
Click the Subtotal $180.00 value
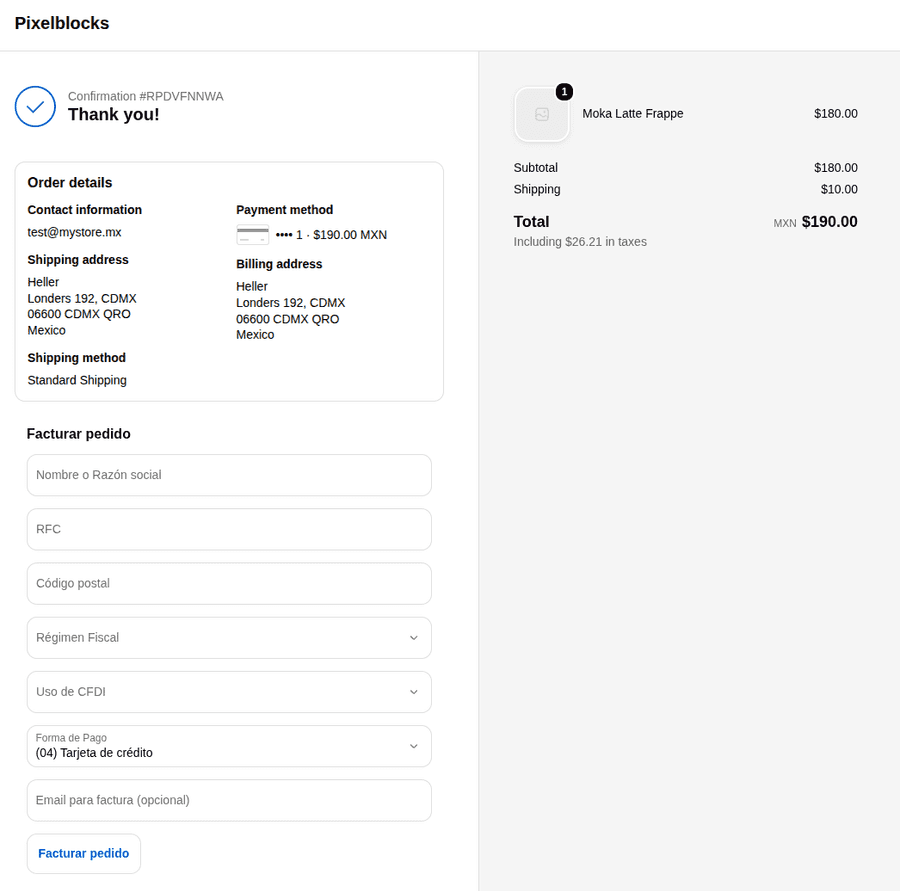836,168
